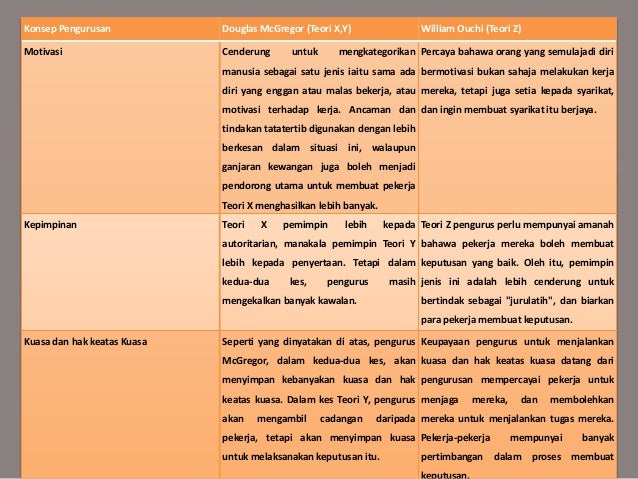Click text 'Percaya bahawa orang yang semulajadi diri'
The height and width of the screenshot is (479, 638).
pyautogui.click(x=517, y=52)
